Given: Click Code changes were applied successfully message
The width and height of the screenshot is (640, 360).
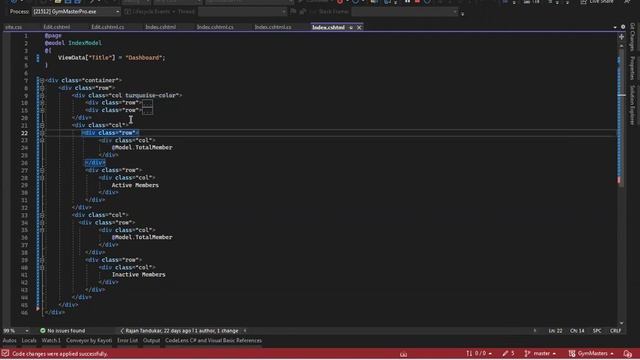Looking at the screenshot, I should [x=60, y=354].
